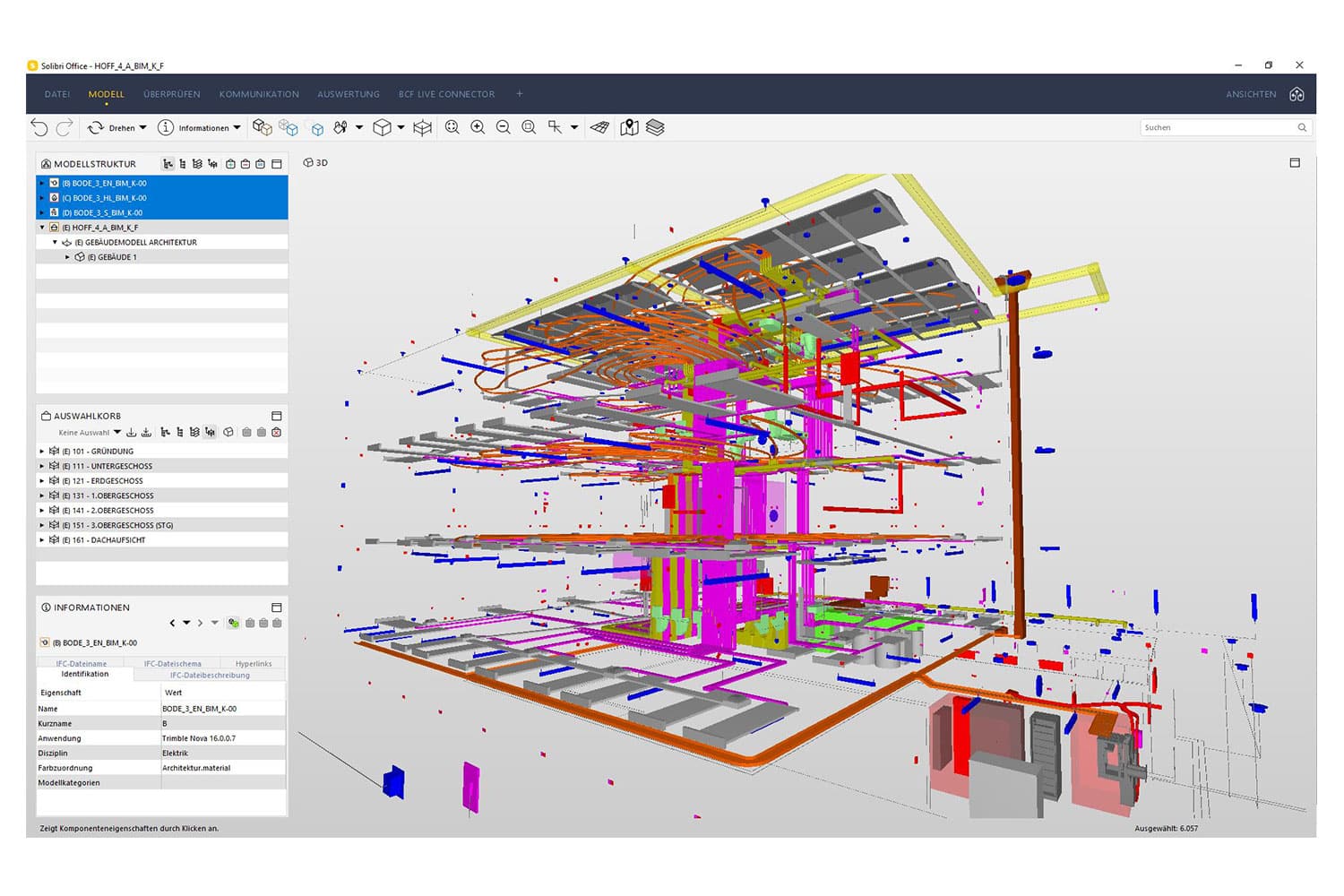Click the ANSICHTEN button

tap(1251, 94)
